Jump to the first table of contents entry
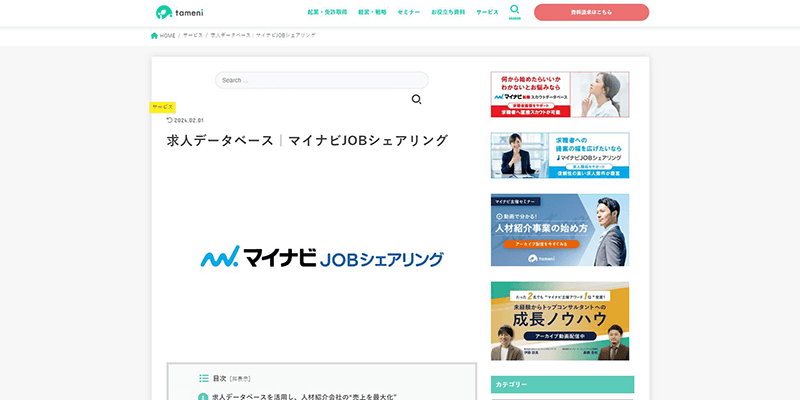Image resolution: width=800 pixels, height=400 pixels. (x=304, y=396)
